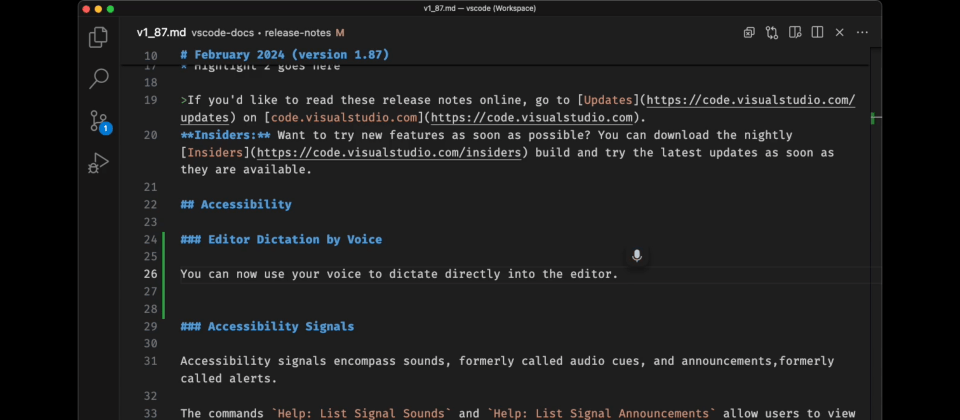Viewport: 960px width, 420px height.
Task: Click the microphone dictation icon in editor
Action: pos(636,256)
